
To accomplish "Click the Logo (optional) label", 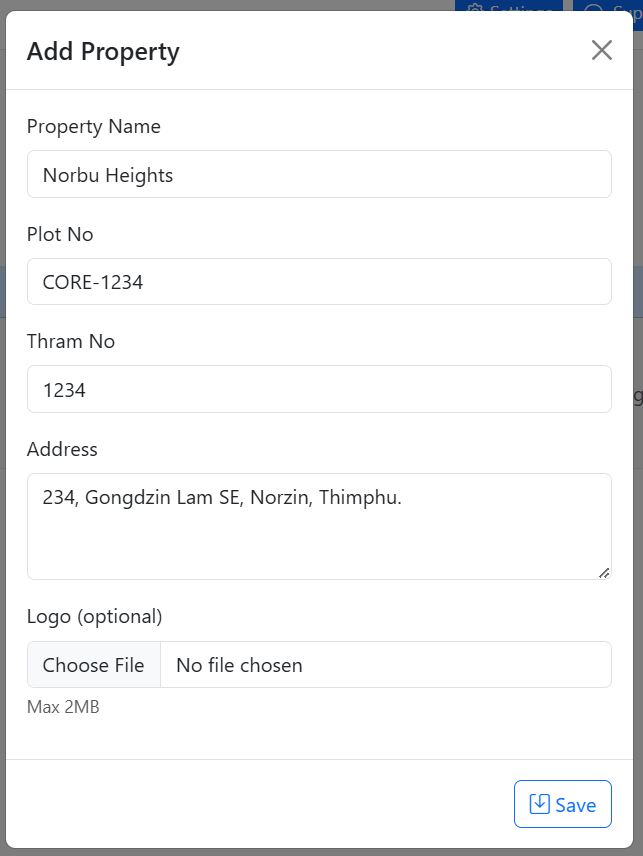I will (x=94, y=616).
